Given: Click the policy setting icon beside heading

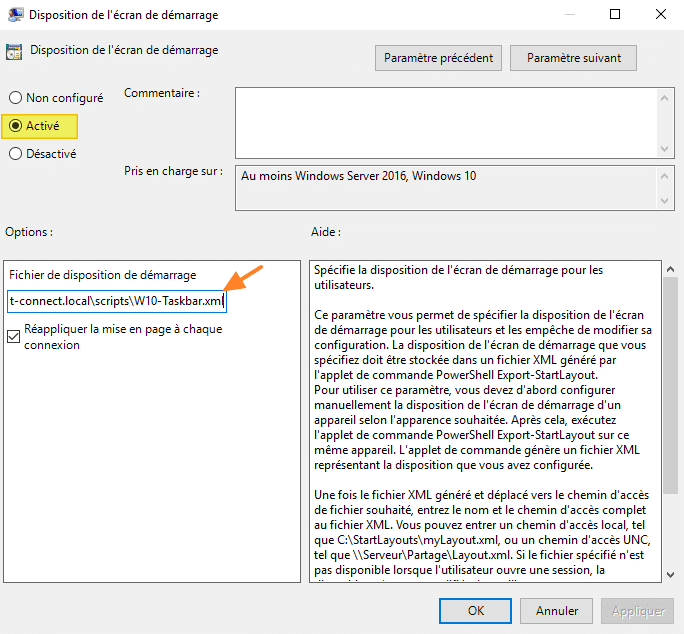Looking at the screenshot, I should (x=14, y=52).
